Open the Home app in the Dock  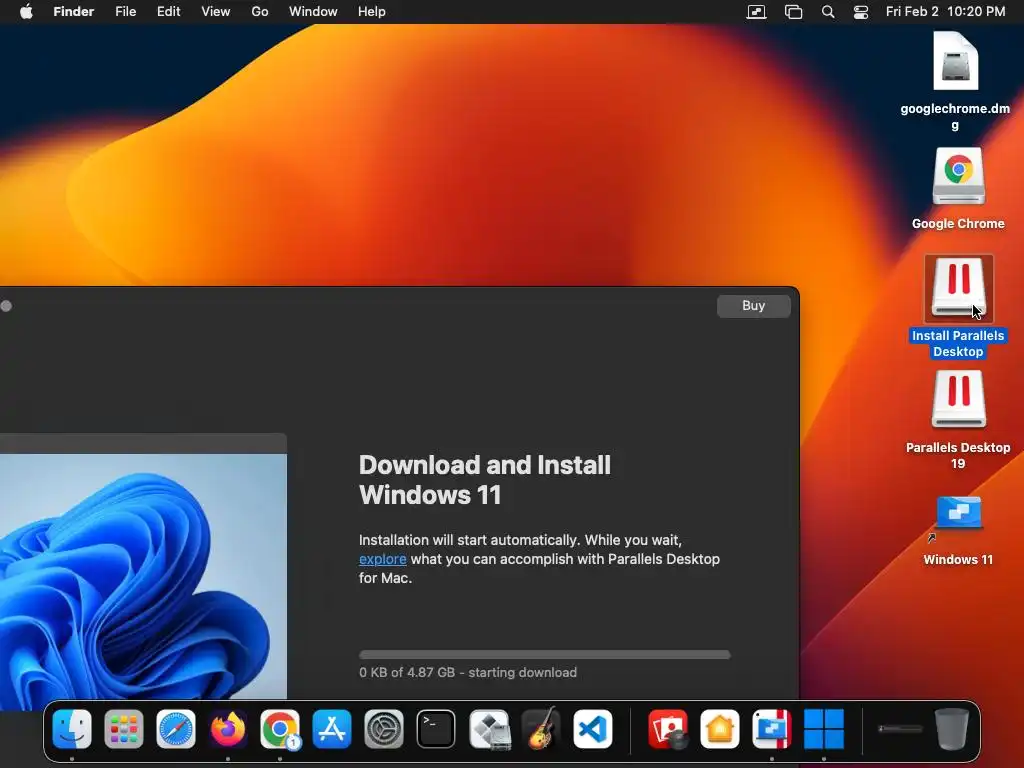point(720,729)
